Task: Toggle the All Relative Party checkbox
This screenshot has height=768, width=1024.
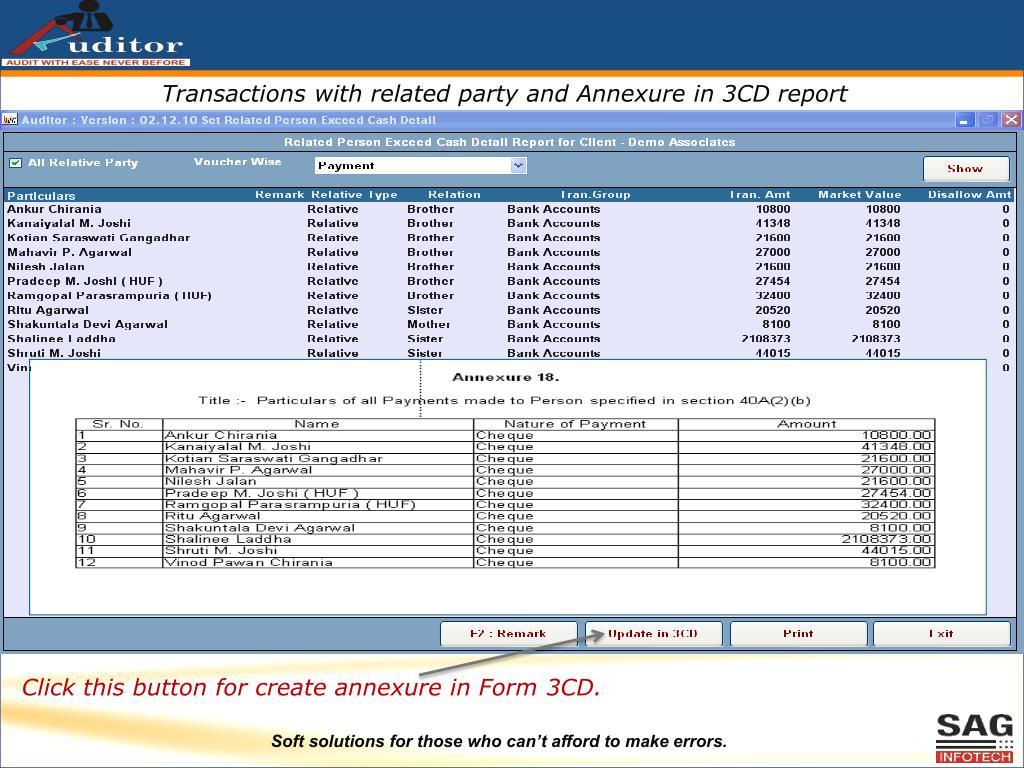Action: coord(16,163)
